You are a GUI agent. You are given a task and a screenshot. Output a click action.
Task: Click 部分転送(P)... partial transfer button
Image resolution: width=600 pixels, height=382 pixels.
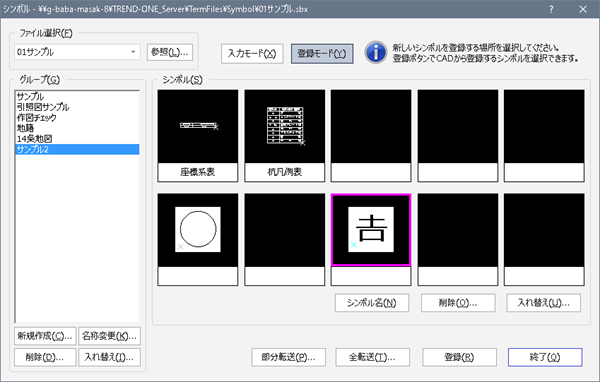pos(289,357)
